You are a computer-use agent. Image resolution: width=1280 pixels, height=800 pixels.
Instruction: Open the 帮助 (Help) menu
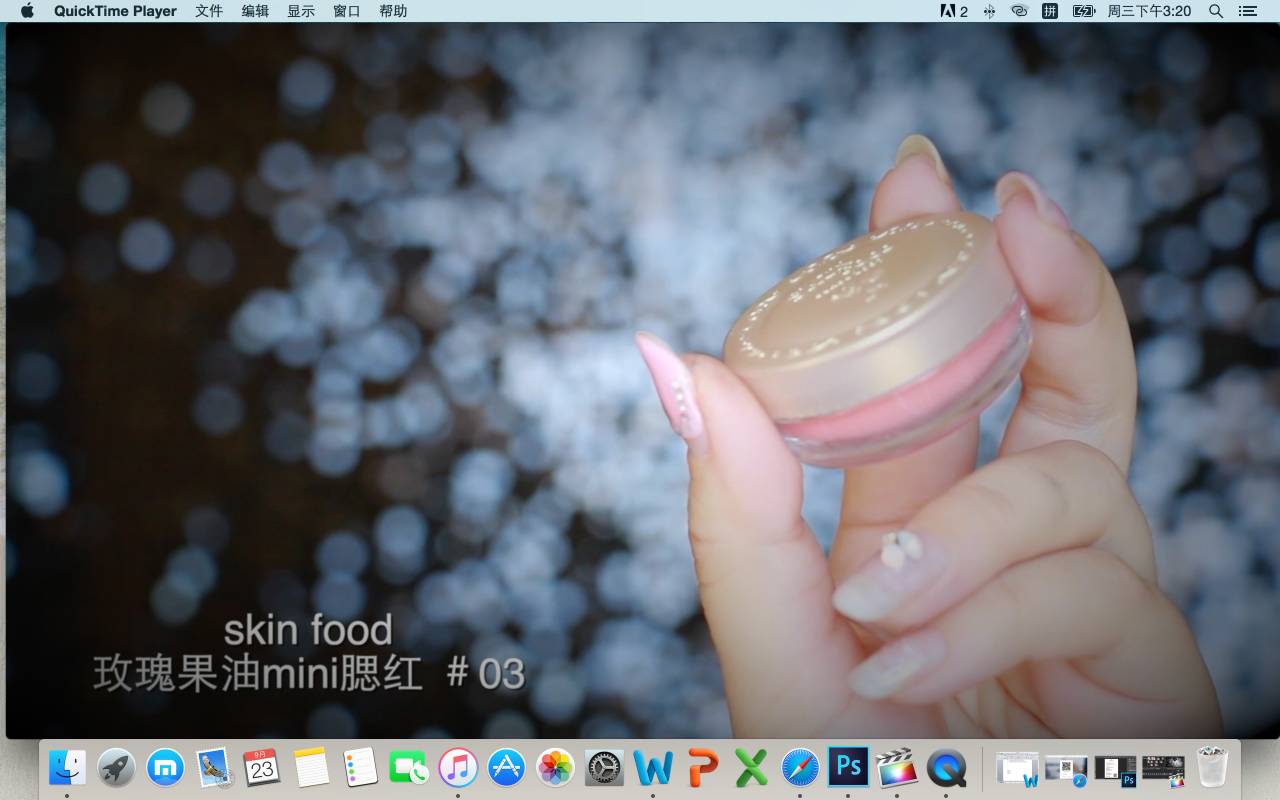coord(393,11)
